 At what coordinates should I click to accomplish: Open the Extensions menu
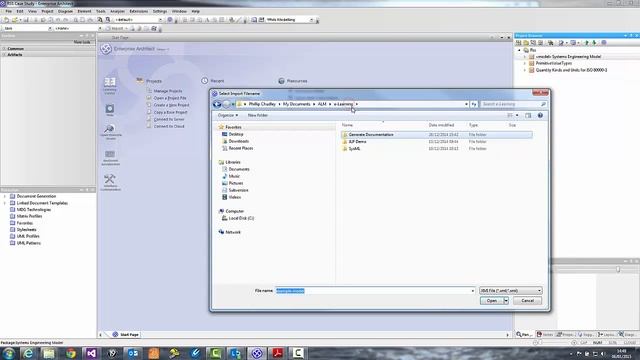click(139, 11)
